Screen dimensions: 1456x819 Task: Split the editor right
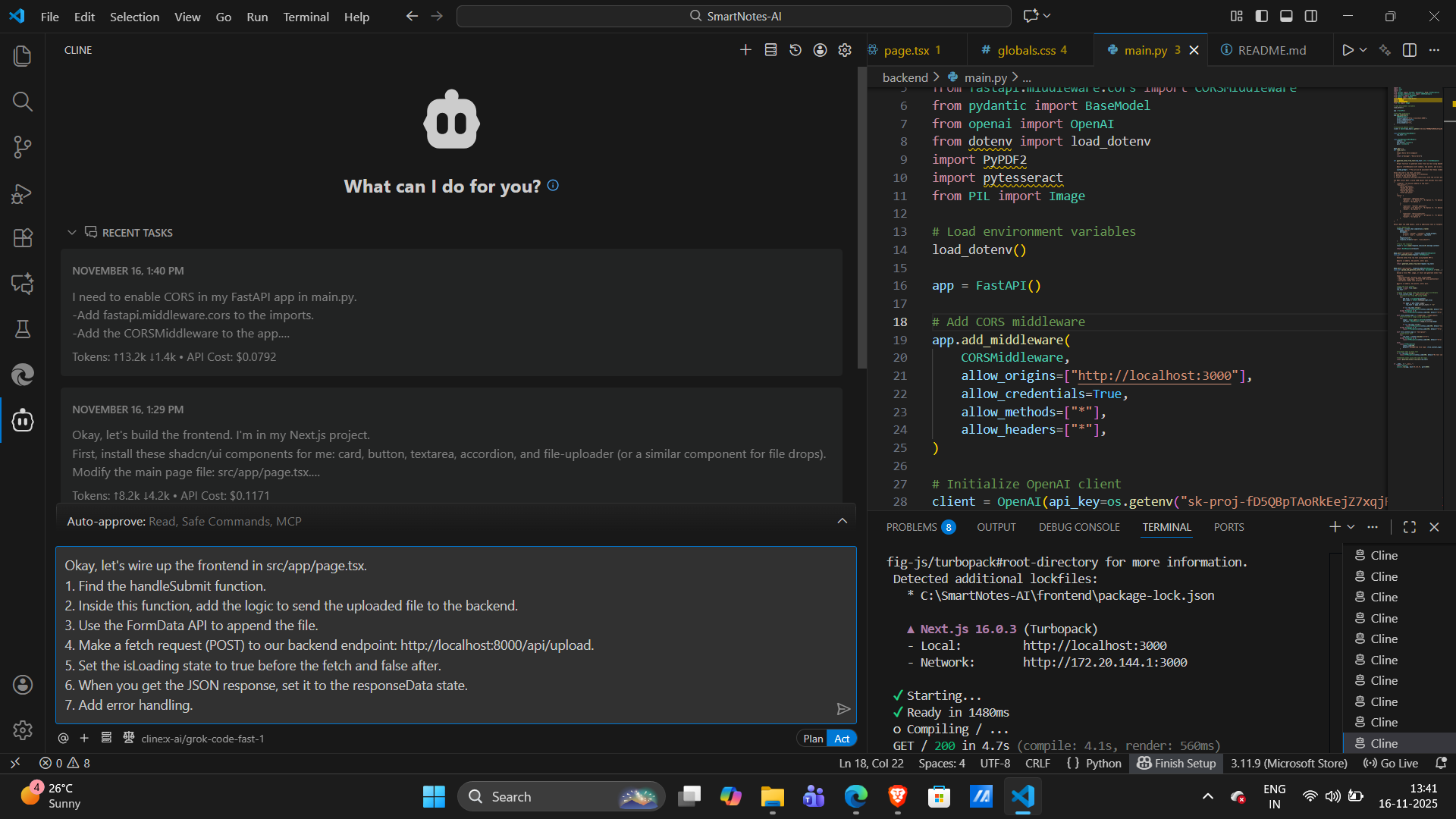point(1410,50)
